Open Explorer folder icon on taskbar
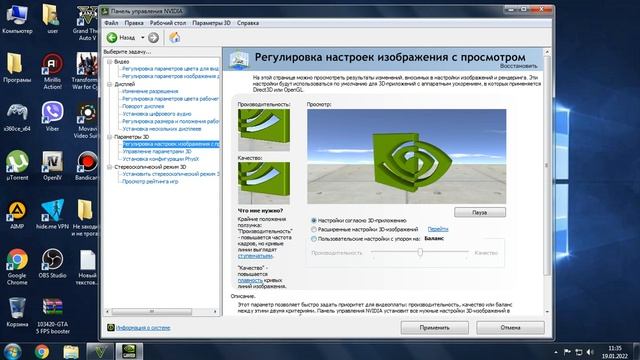This screenshot has height=360, width=640. 71,351
